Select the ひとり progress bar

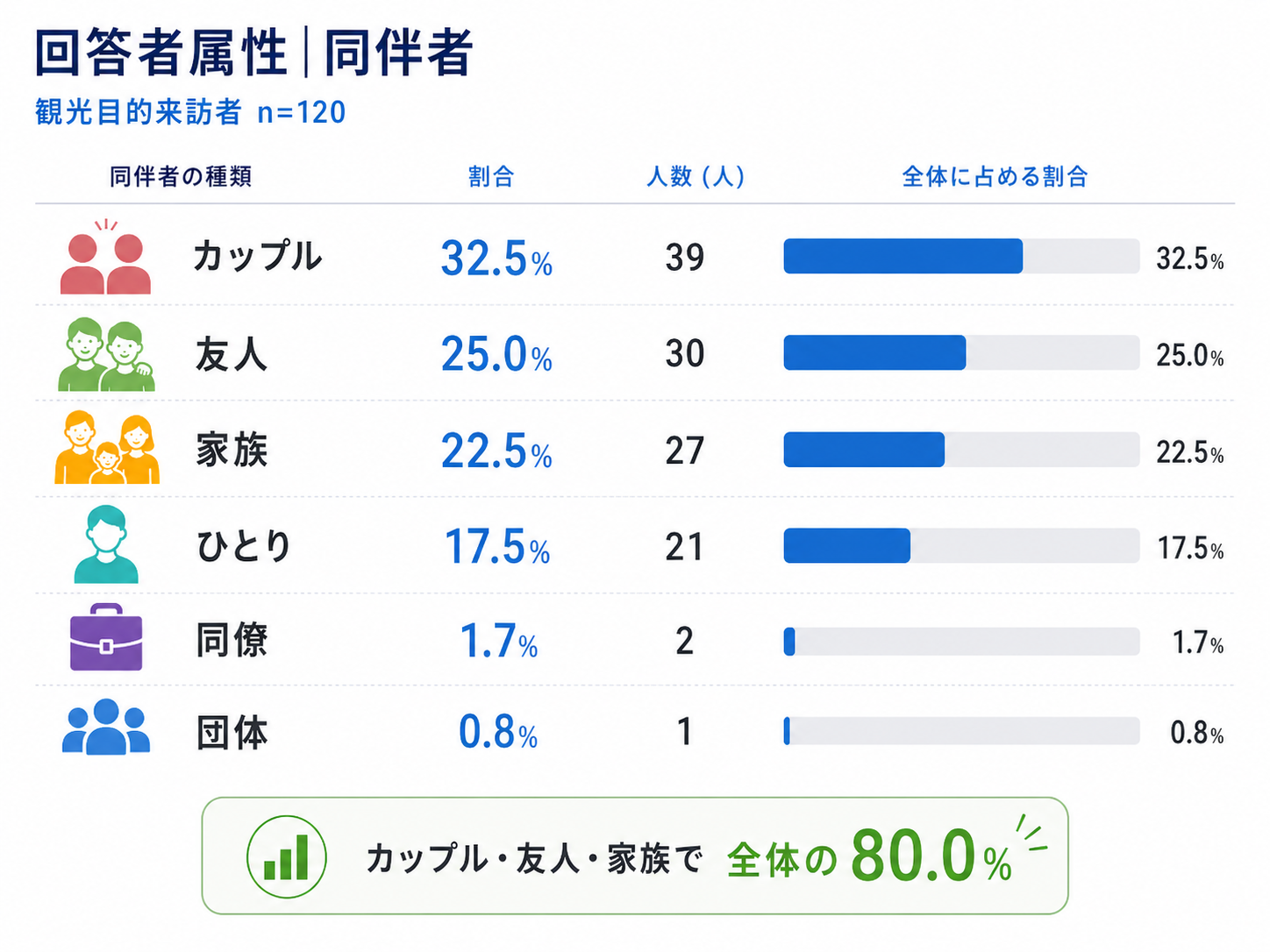click(961, 545)
